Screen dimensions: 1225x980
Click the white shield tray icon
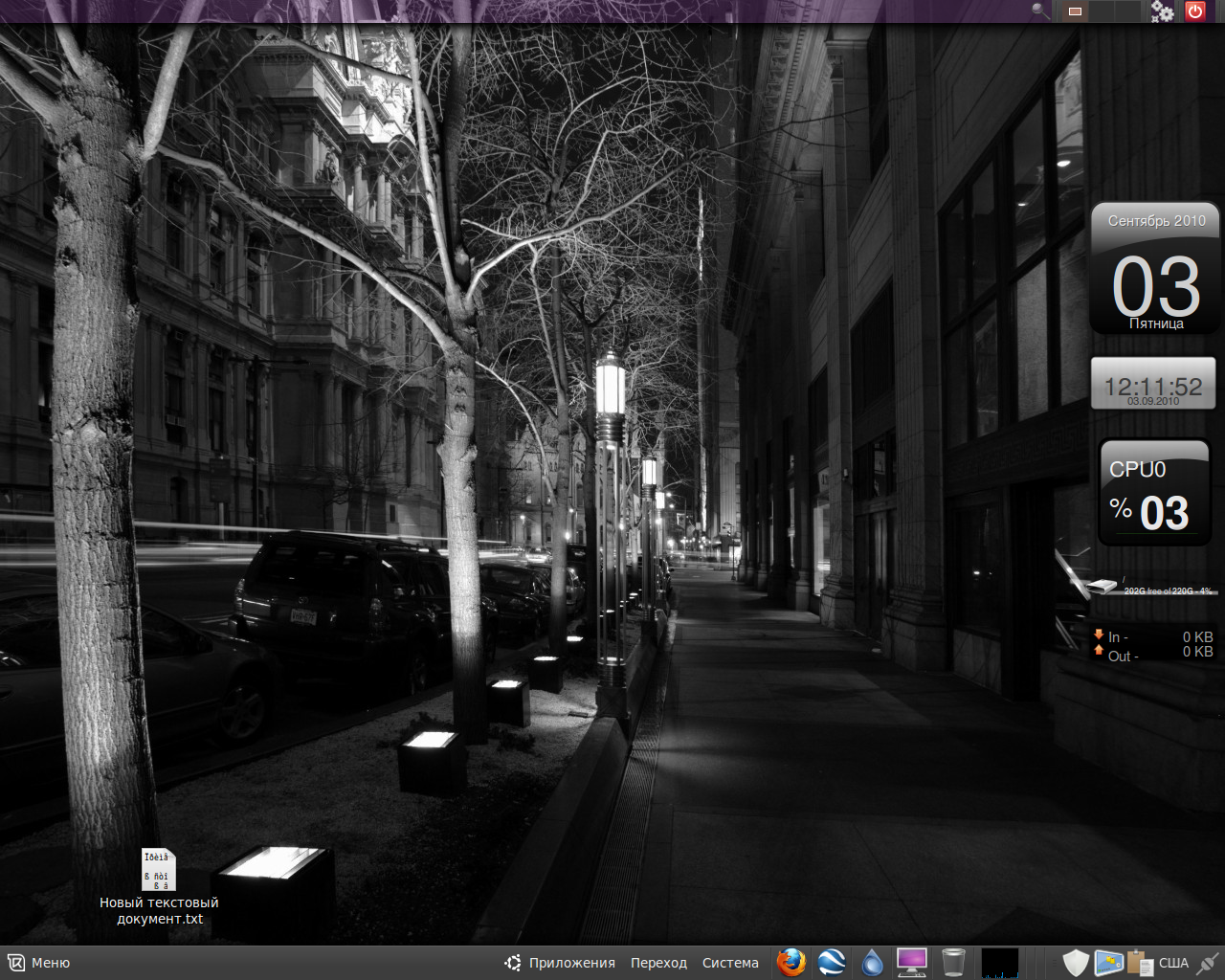[x=1076, y=963]
